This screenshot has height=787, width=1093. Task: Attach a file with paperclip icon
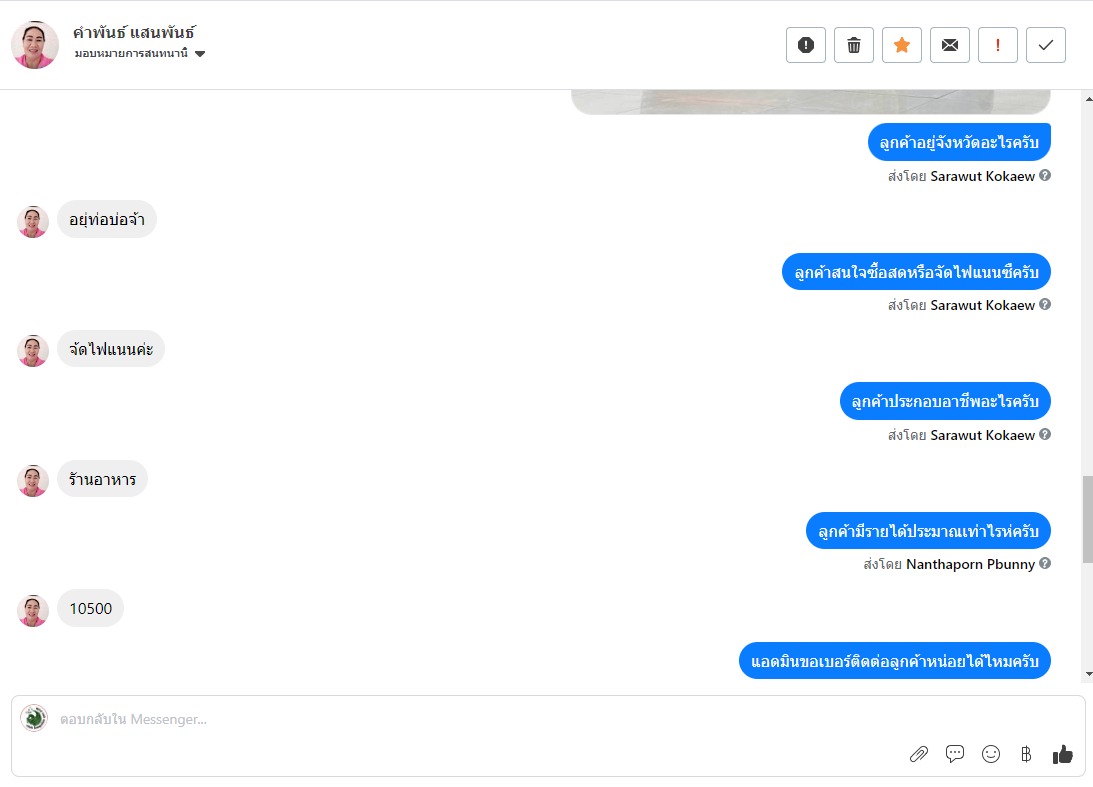[919, 754]
